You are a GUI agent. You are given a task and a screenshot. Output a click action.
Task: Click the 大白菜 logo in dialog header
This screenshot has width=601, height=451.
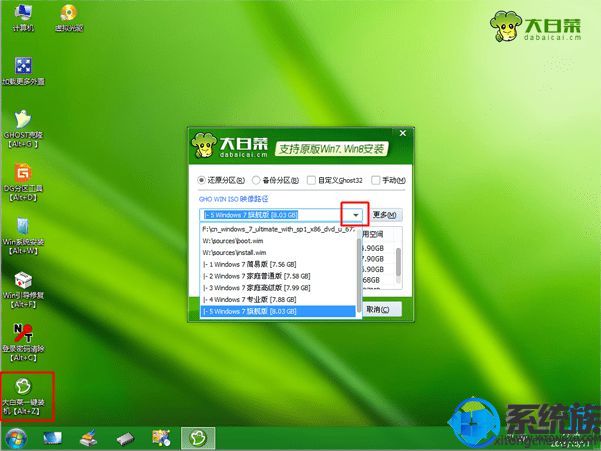pyautogui.click(x=230, y=146)
